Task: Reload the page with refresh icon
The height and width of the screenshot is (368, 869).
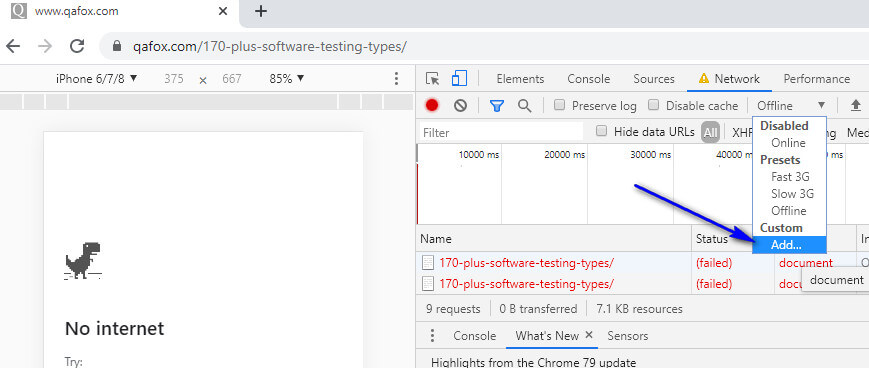Action: coord(77,46)
